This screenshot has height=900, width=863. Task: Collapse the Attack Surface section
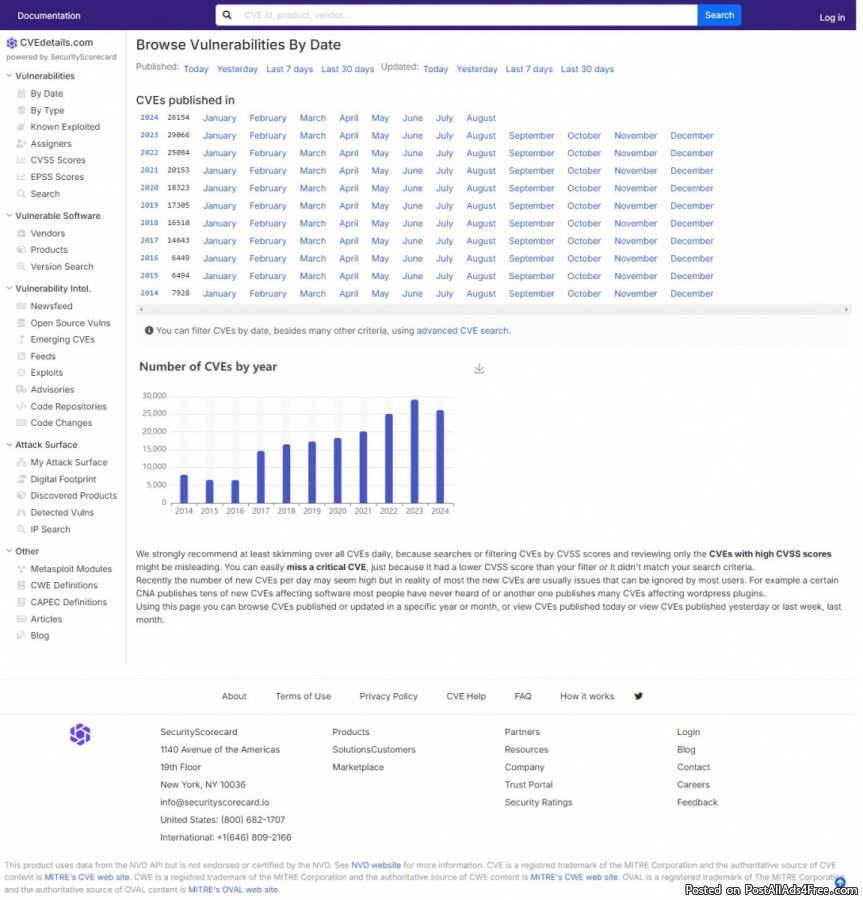(x=9, y=445)
